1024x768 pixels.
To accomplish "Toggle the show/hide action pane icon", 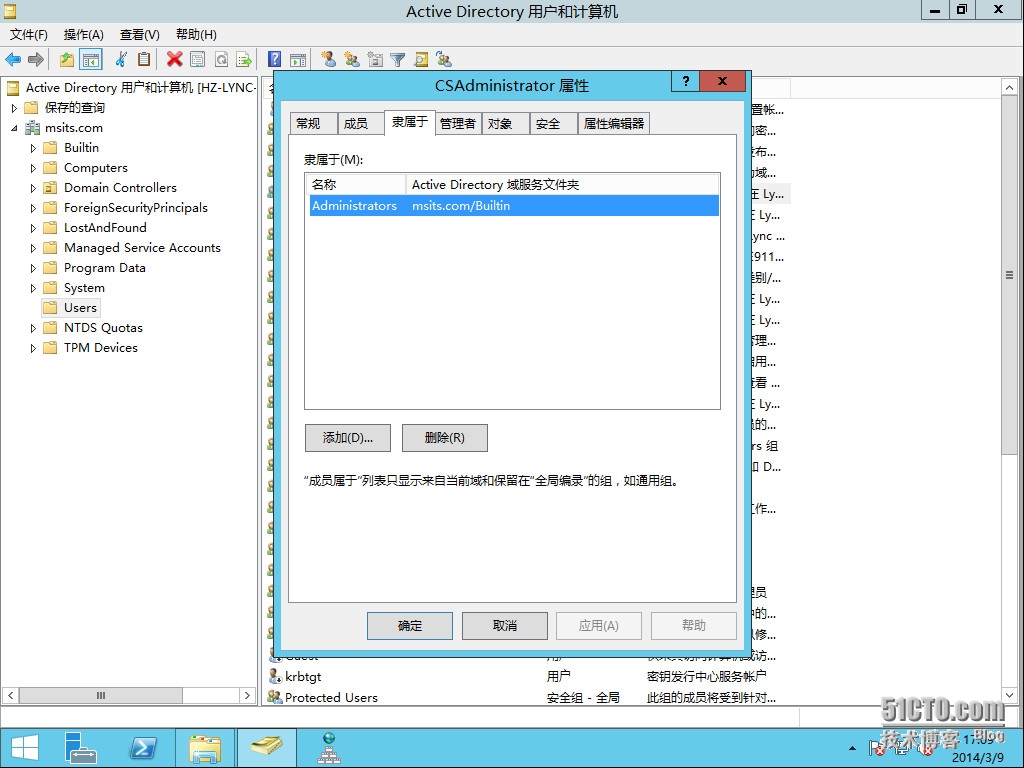I will tap(298, 59).
